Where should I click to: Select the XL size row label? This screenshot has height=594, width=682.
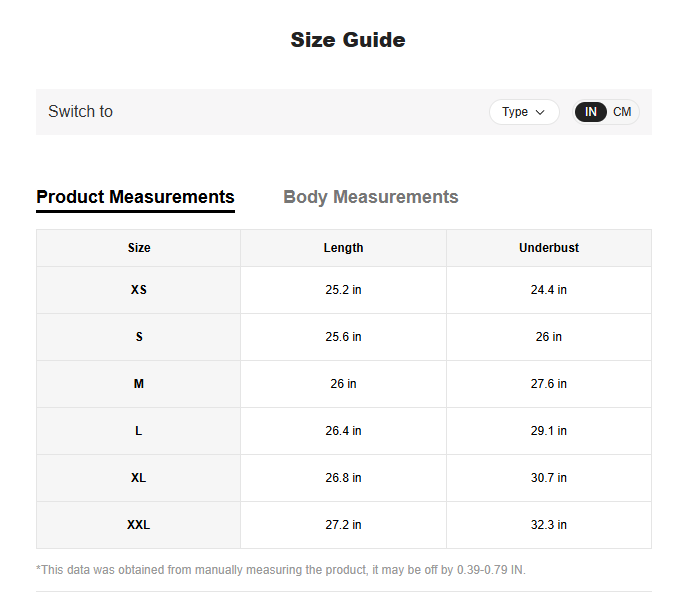139,478
